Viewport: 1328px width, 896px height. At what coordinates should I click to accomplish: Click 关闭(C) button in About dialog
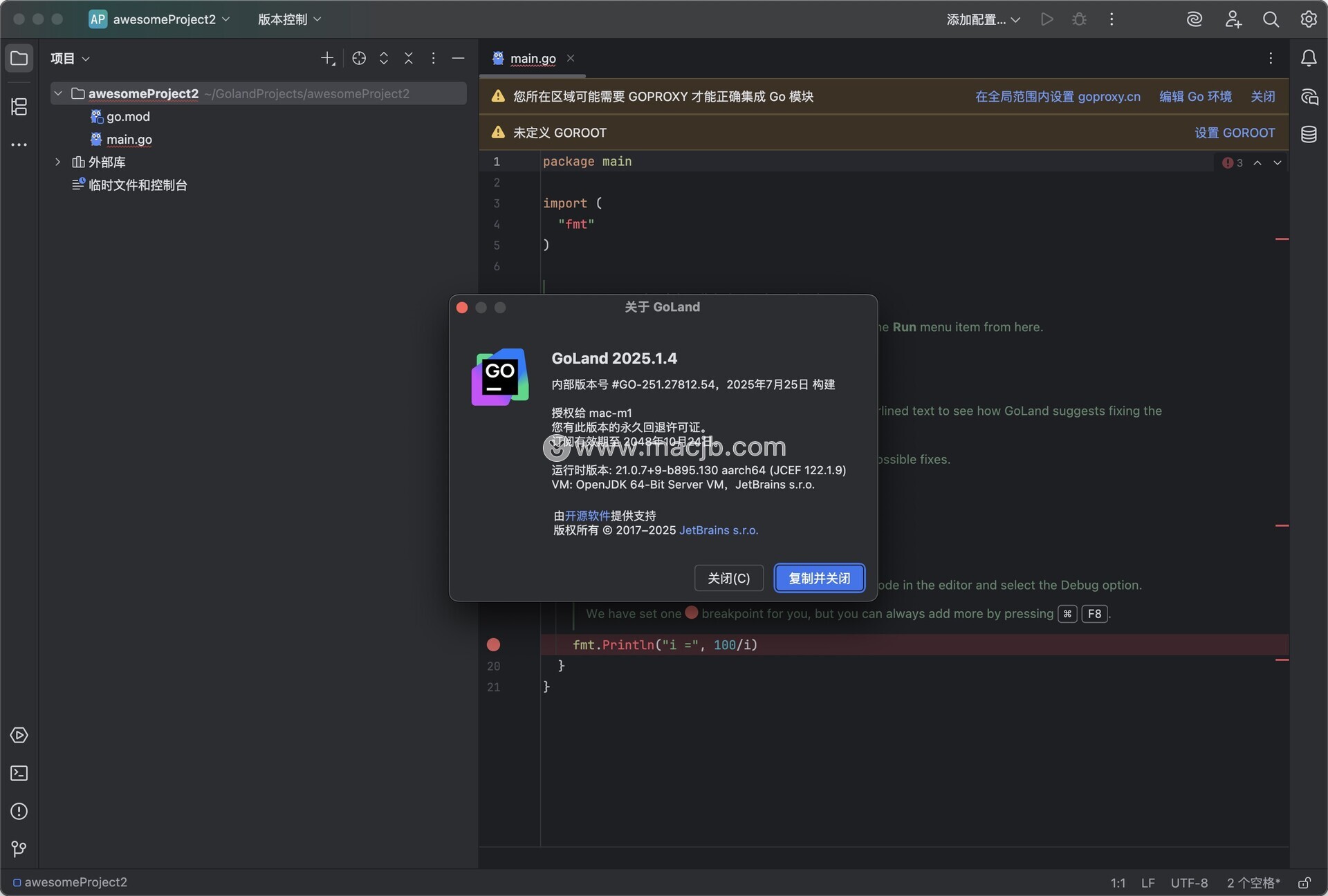729,578
